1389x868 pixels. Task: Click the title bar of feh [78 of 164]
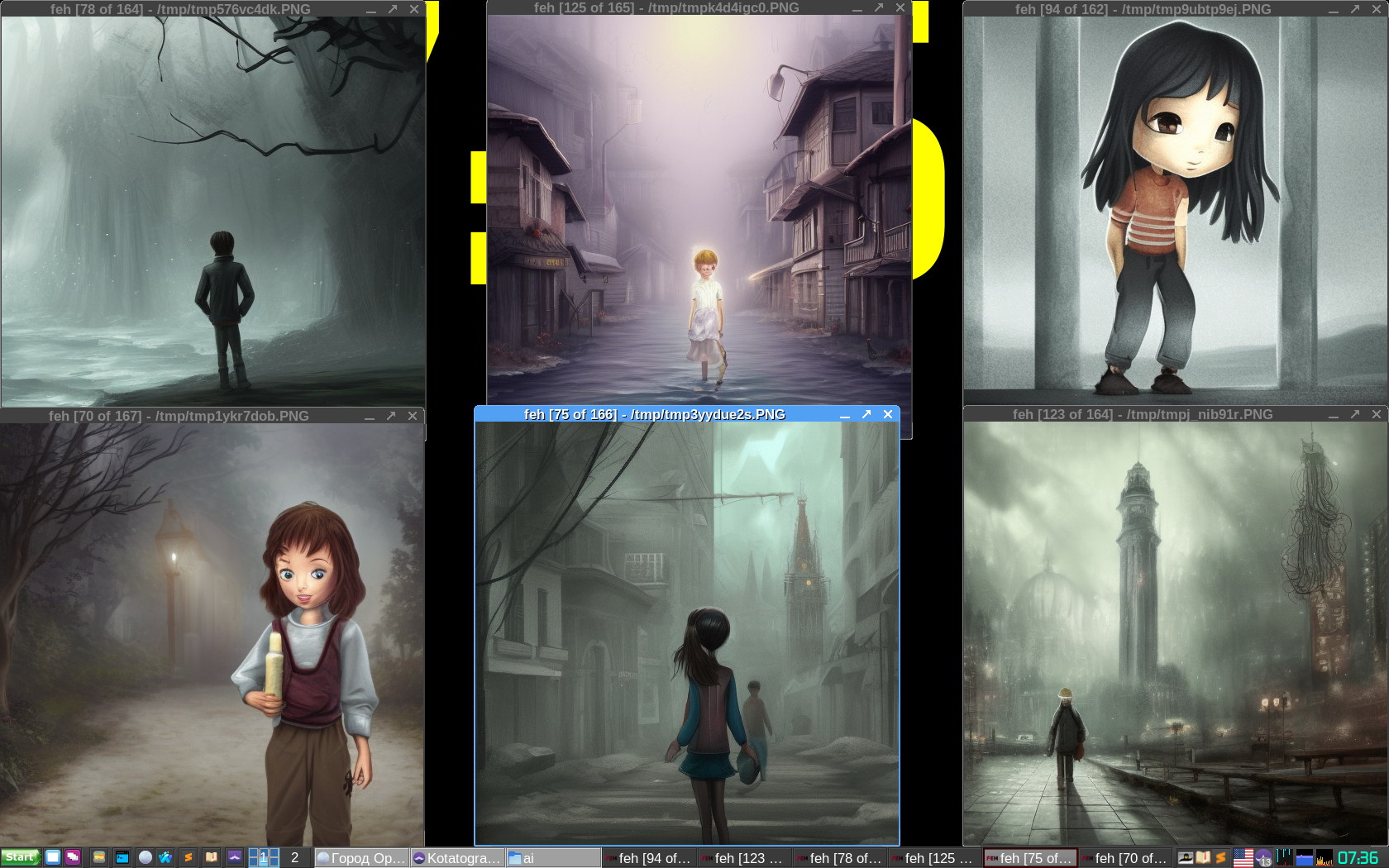tap(180, 9)
